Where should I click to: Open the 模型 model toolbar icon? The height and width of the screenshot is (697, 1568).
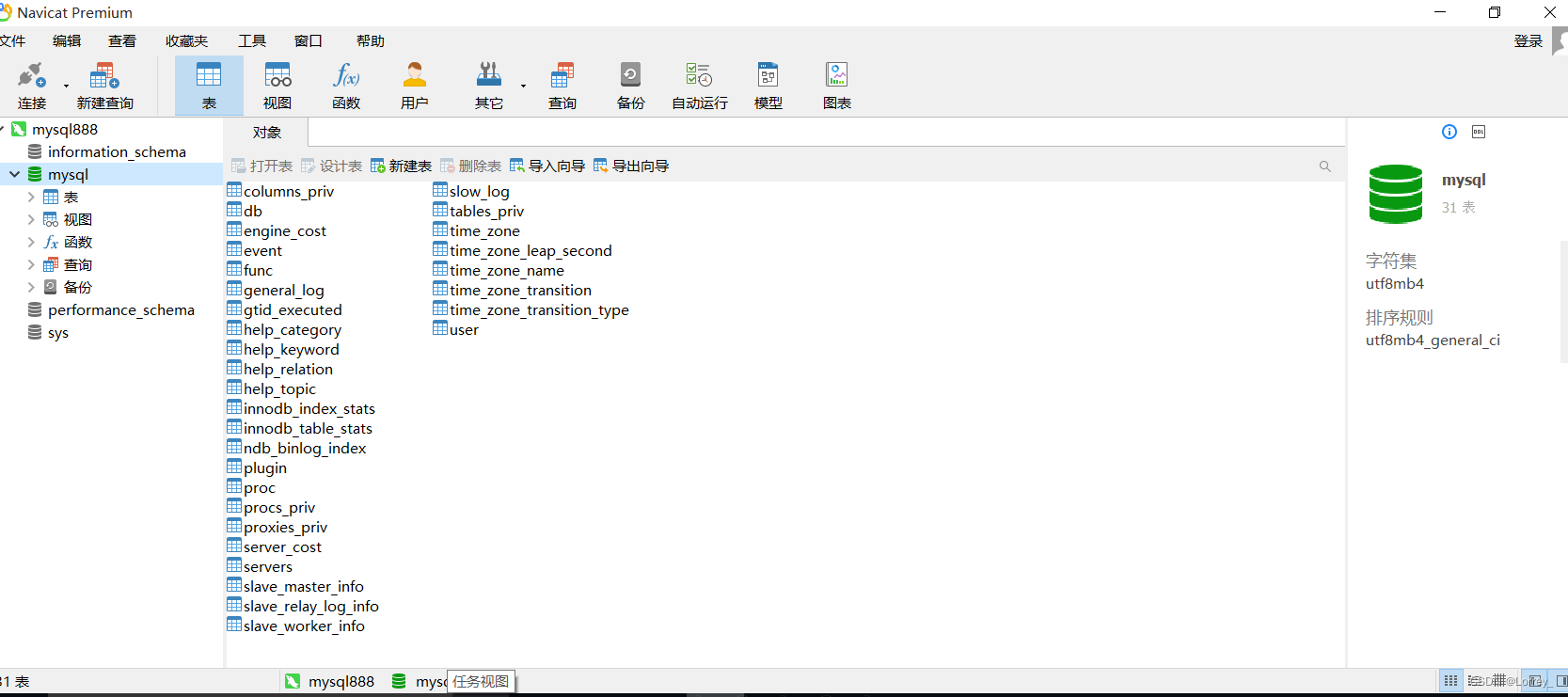[x=768, y=87]
